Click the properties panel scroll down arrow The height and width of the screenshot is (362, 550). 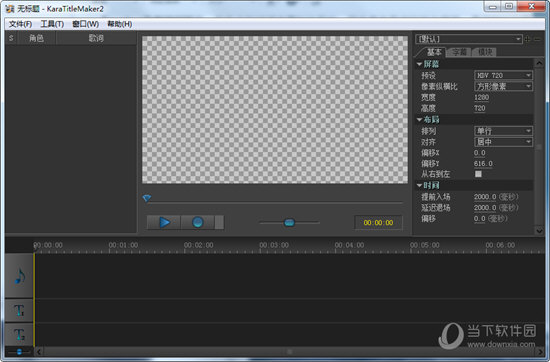pos(539,230)
